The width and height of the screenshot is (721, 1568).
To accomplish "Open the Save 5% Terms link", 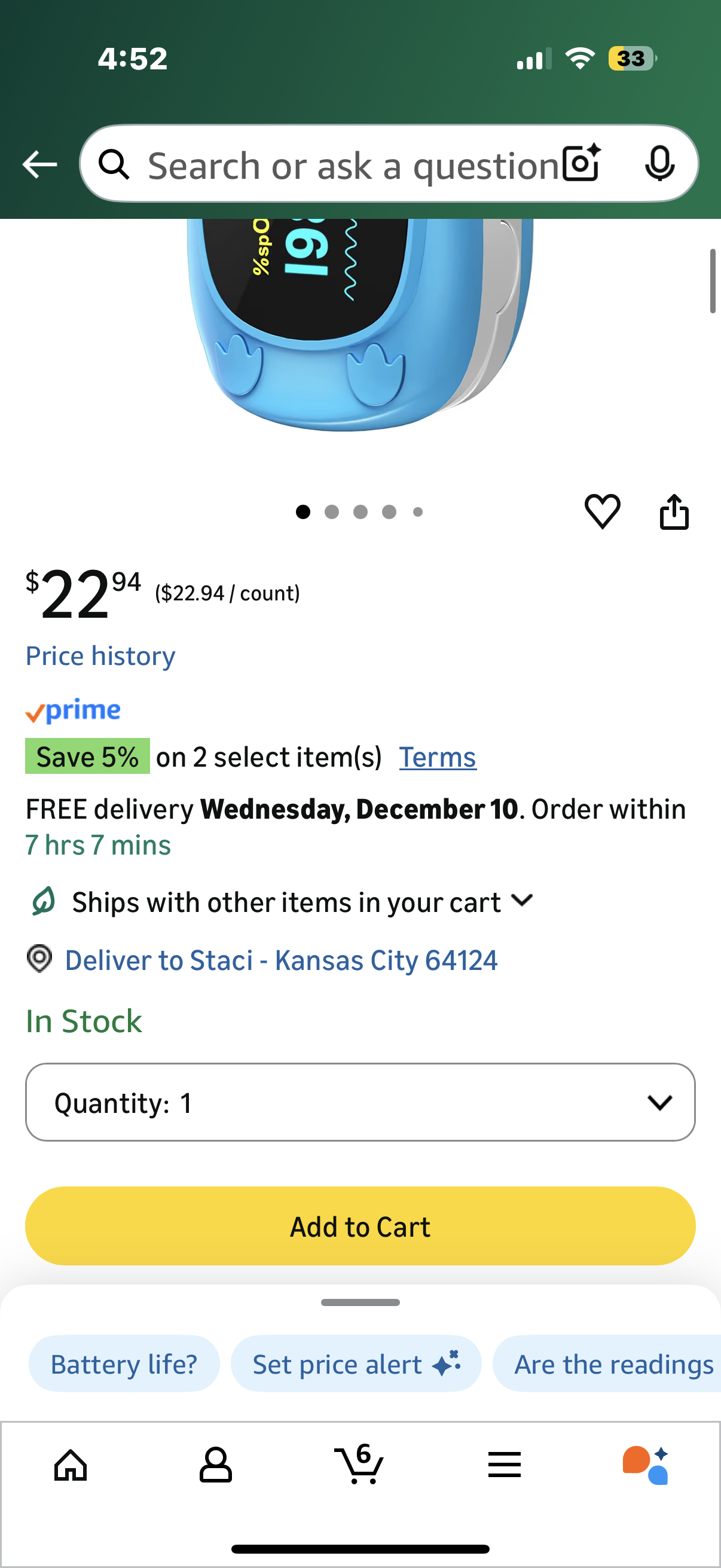I will [x=438, y=757].
